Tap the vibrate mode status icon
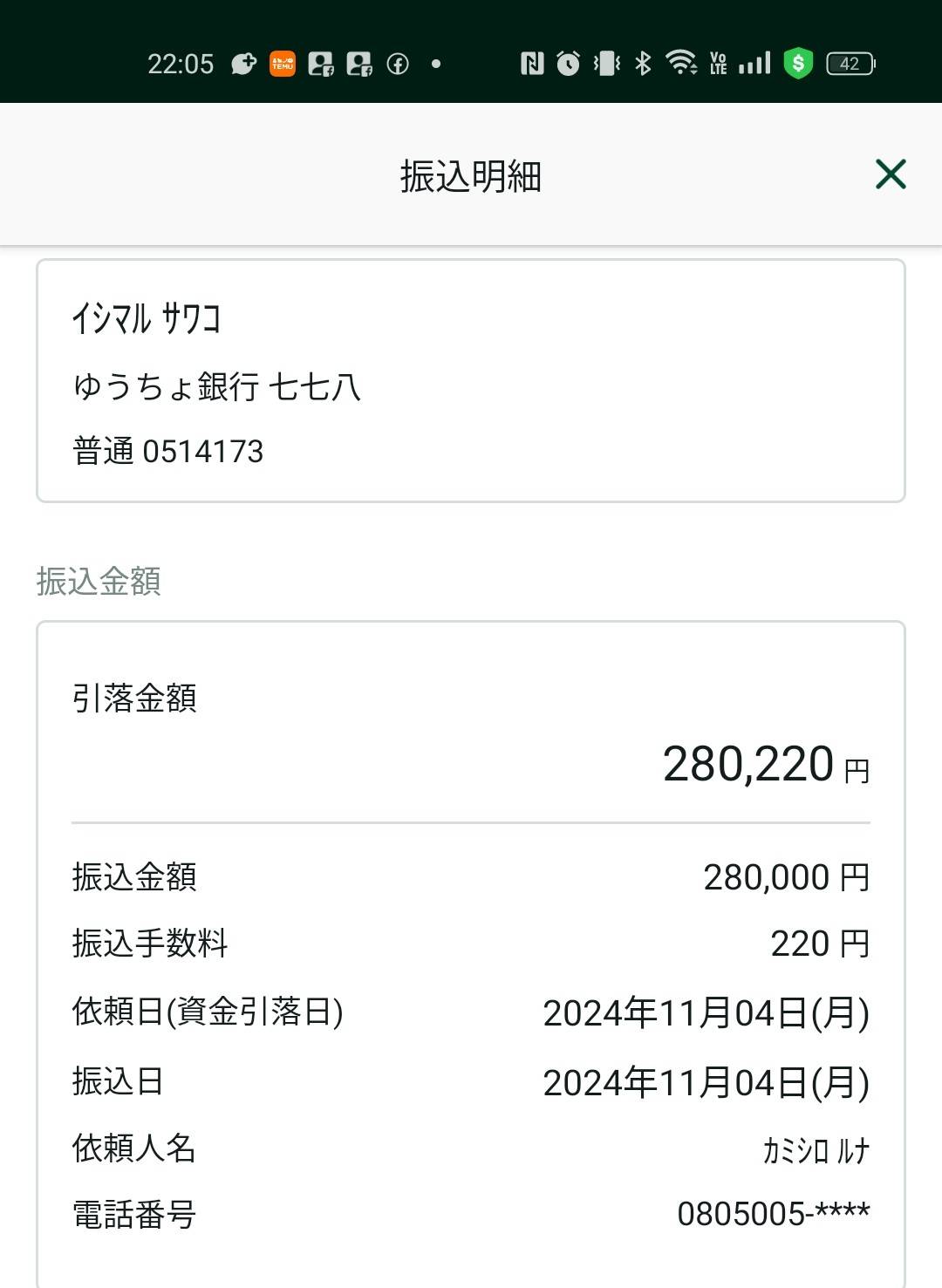 point(606,63)
